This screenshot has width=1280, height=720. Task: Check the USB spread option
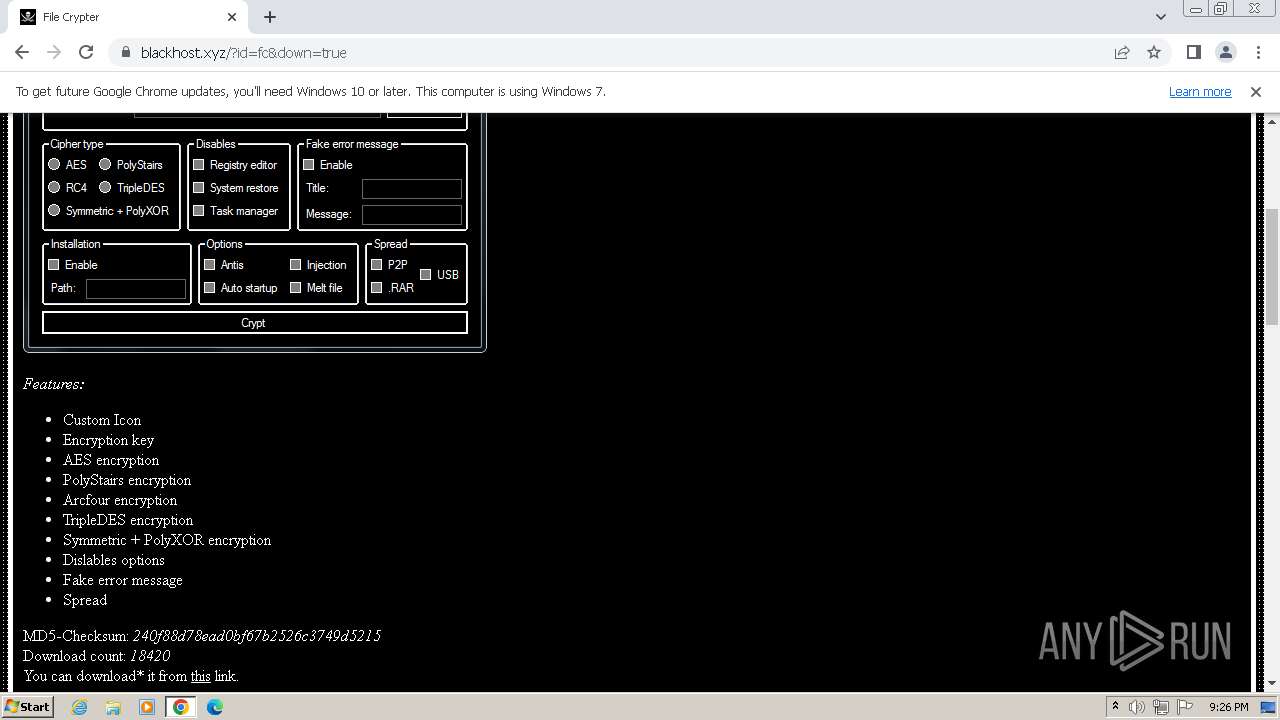coord(425,274)
